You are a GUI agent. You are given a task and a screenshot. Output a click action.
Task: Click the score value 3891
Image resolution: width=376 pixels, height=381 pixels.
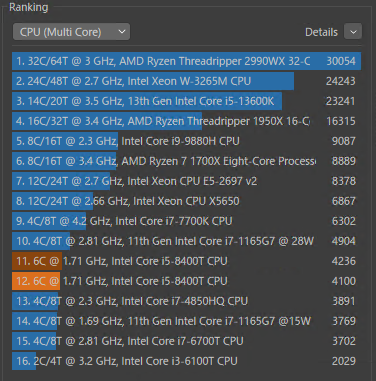[x=344, y=301]
